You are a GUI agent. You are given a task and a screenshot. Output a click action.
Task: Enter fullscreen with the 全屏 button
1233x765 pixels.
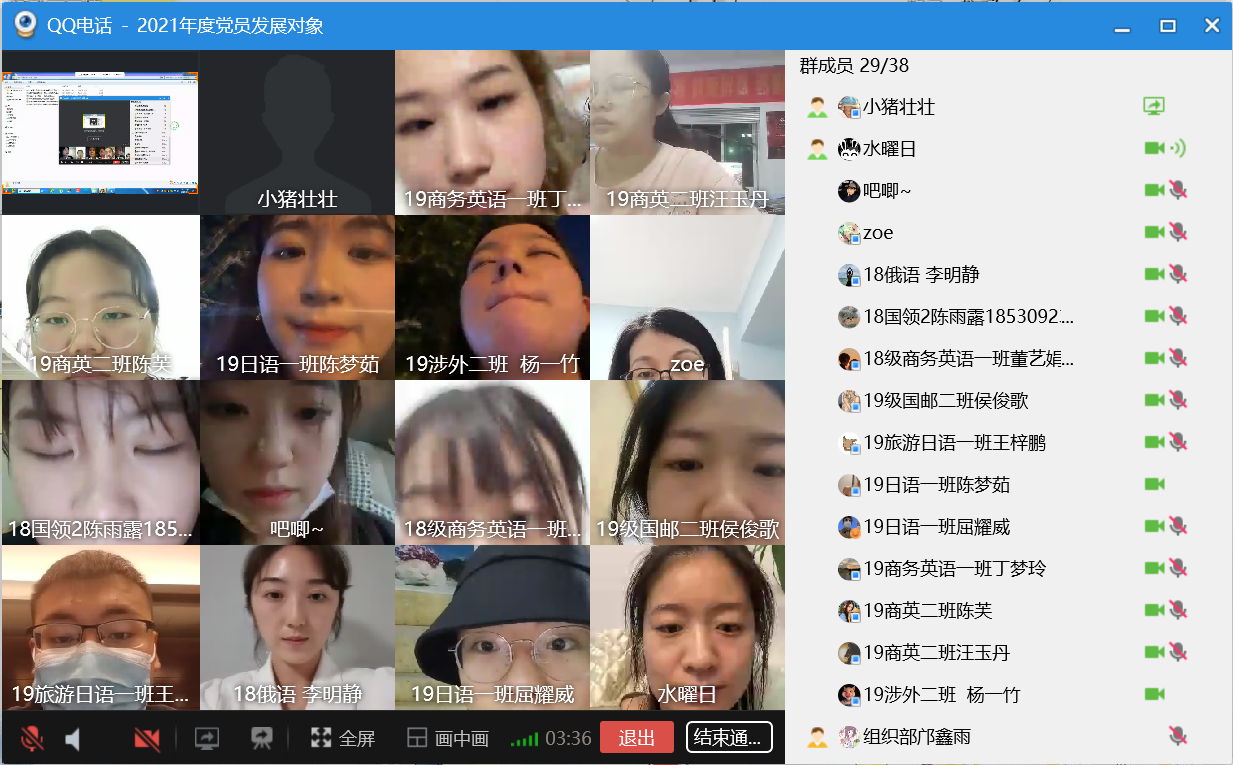coord(343,739)
